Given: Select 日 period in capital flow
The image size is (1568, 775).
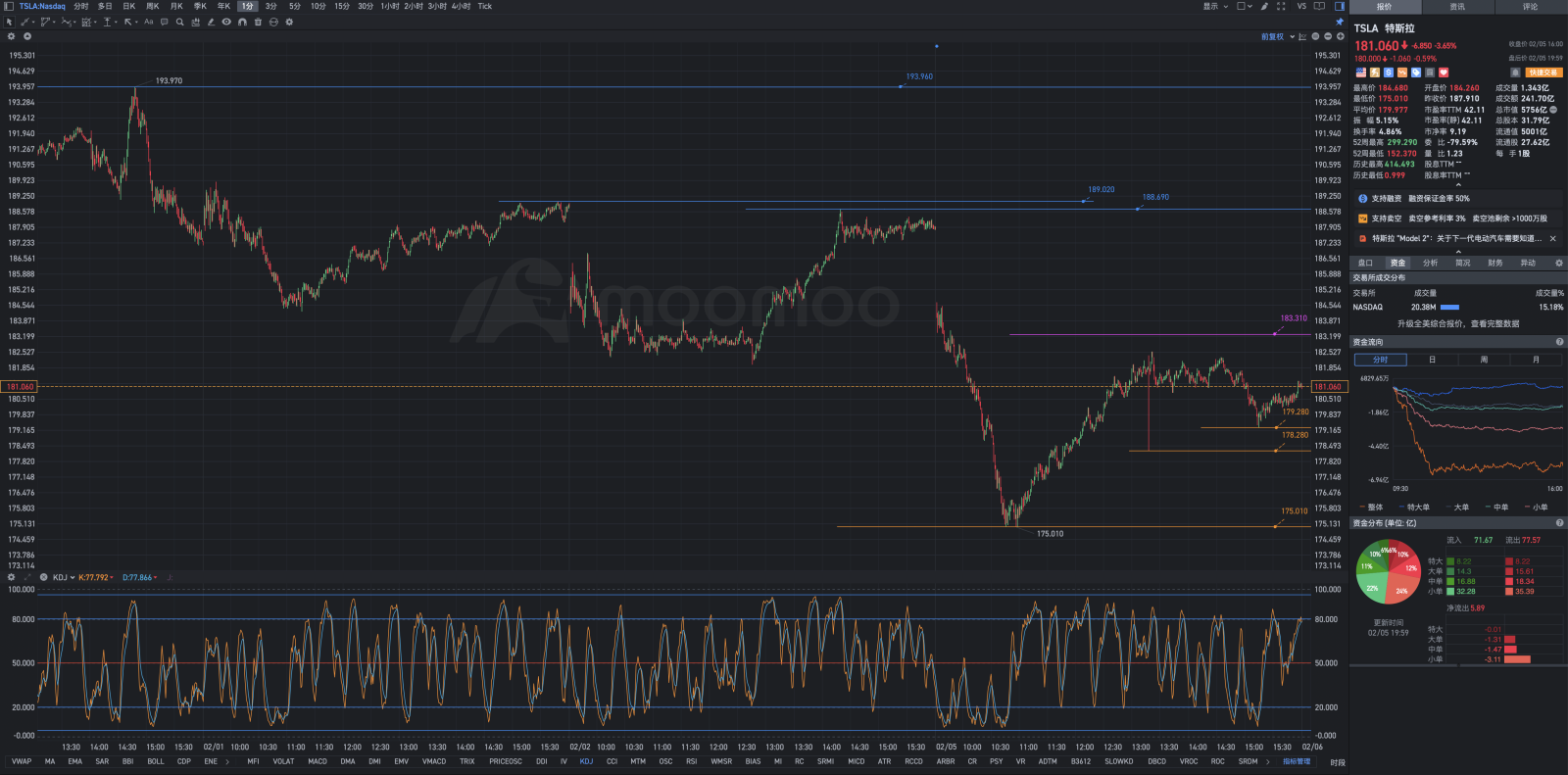Looking at the screenshot, I should click(1432, 360).
